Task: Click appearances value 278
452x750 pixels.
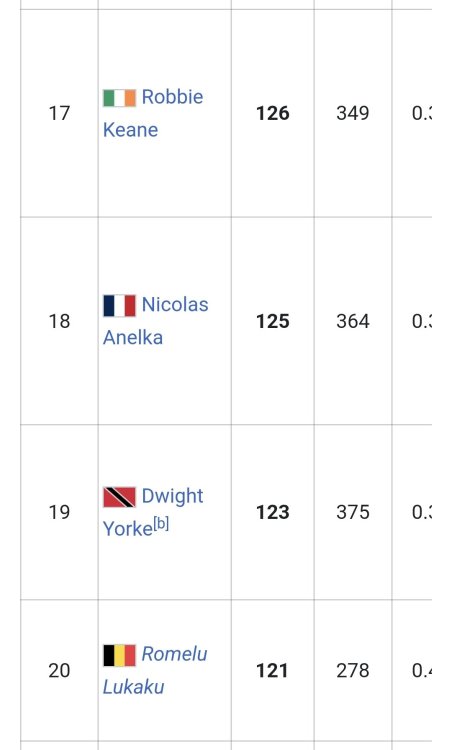Action: click(353, 671)
